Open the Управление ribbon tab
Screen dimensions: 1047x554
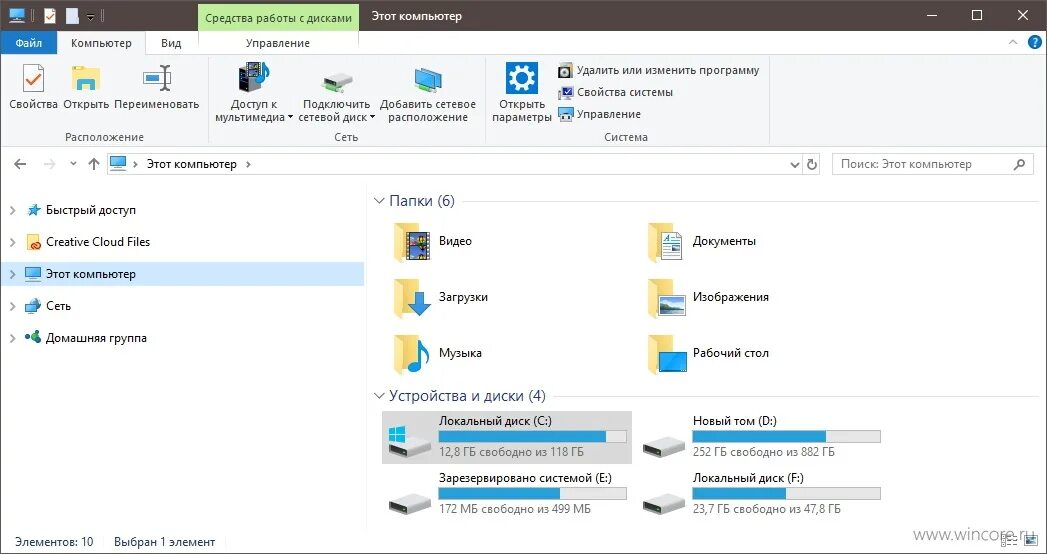(x=278, y=43)
